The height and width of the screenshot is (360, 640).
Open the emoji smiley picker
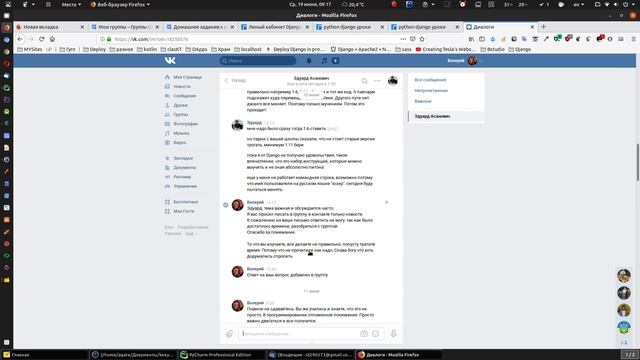click(376, 334)
